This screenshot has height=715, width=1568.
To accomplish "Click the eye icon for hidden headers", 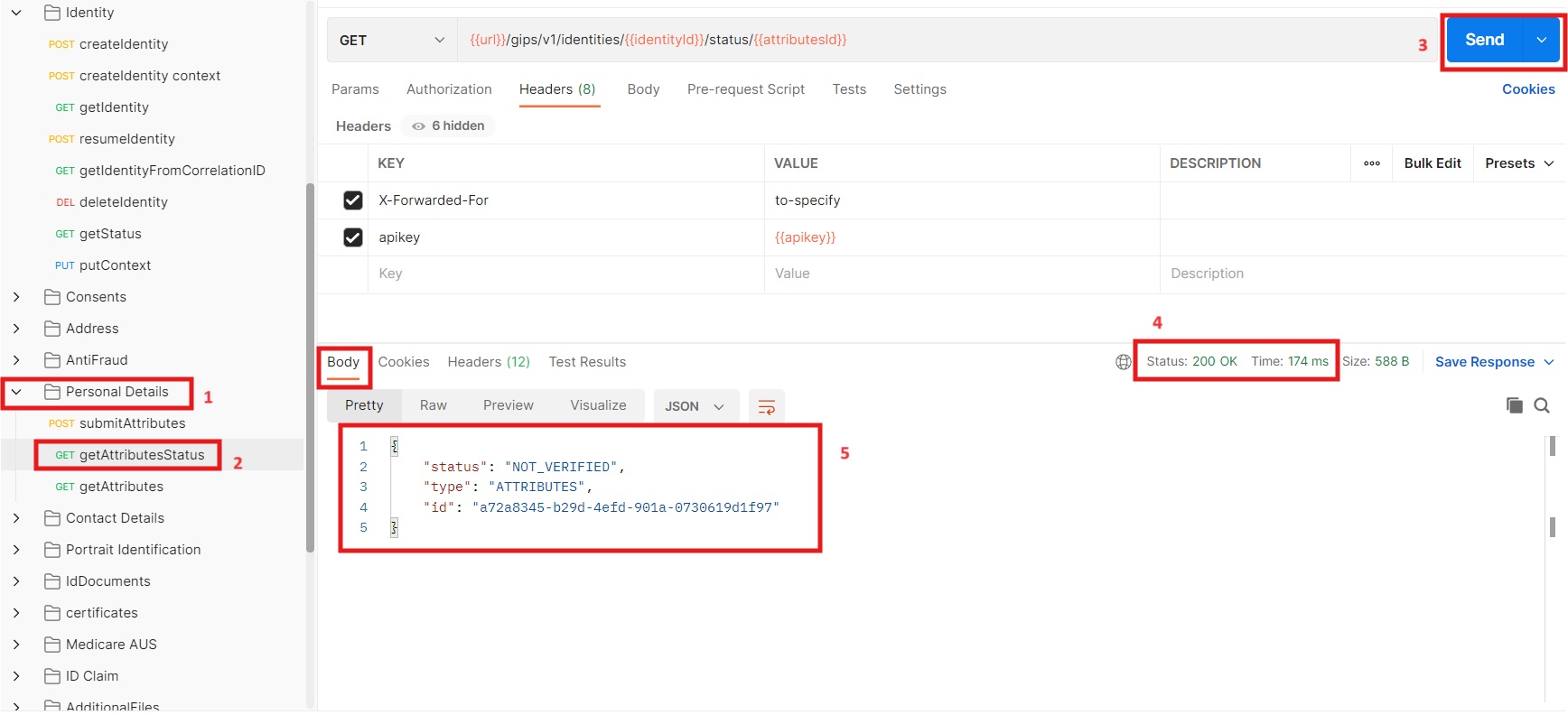I will click(x=418, y=126).
